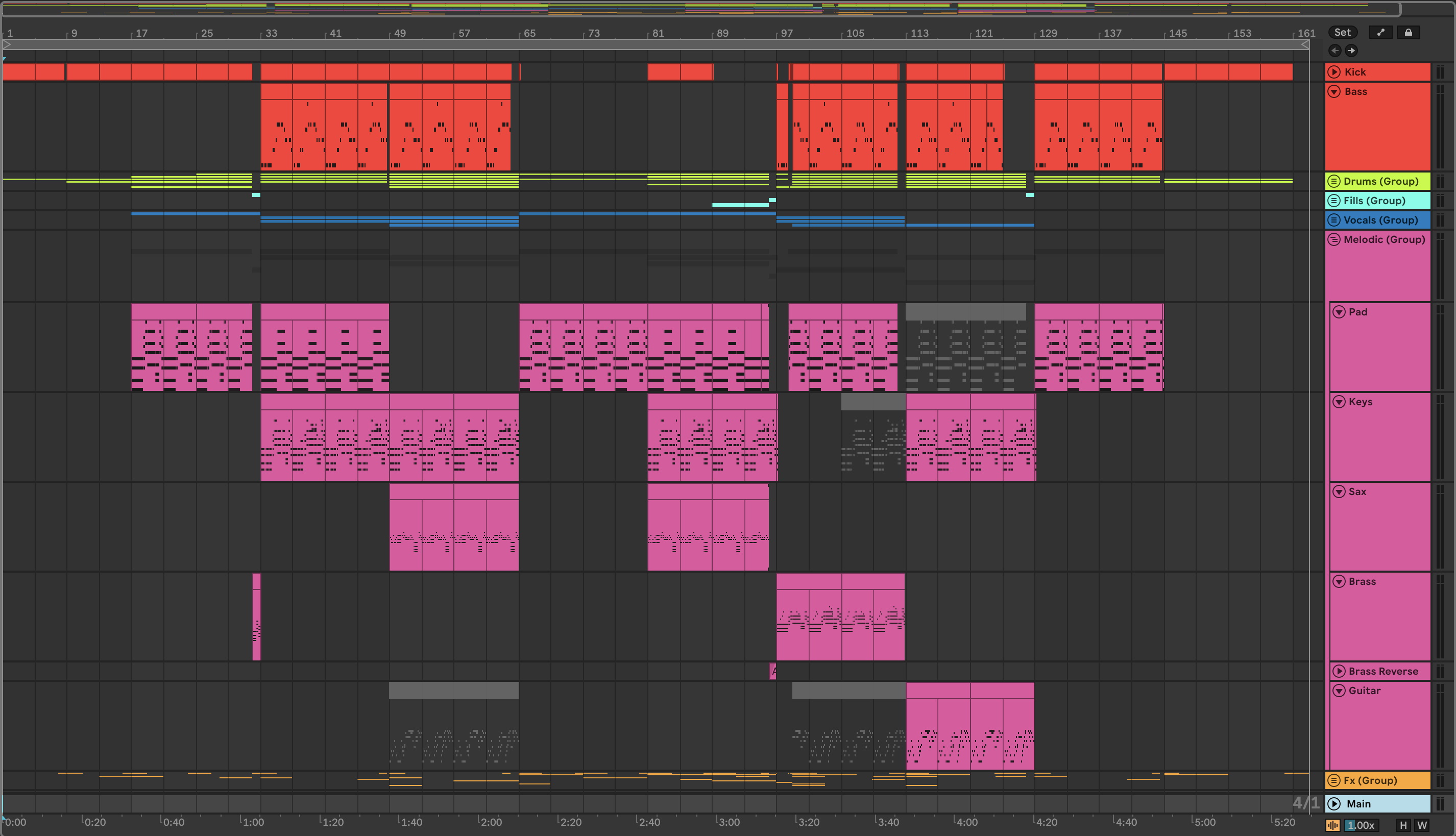The image size is (1456, 836).
Task: Unfold the Vocals group track
Action: click(x=1334, y=220)
